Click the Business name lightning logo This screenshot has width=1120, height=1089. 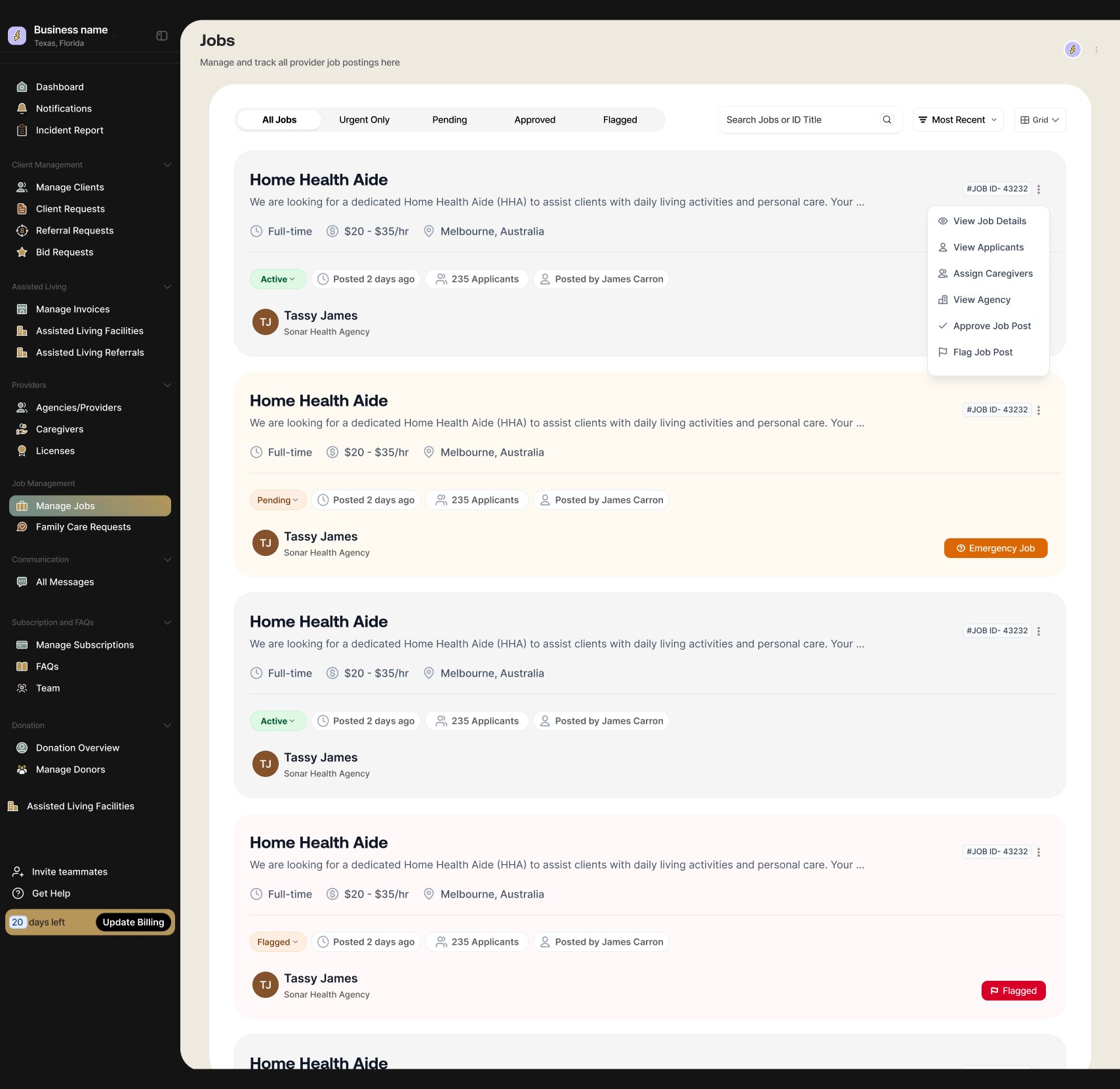pyautogui.click(x=17, y=36)
